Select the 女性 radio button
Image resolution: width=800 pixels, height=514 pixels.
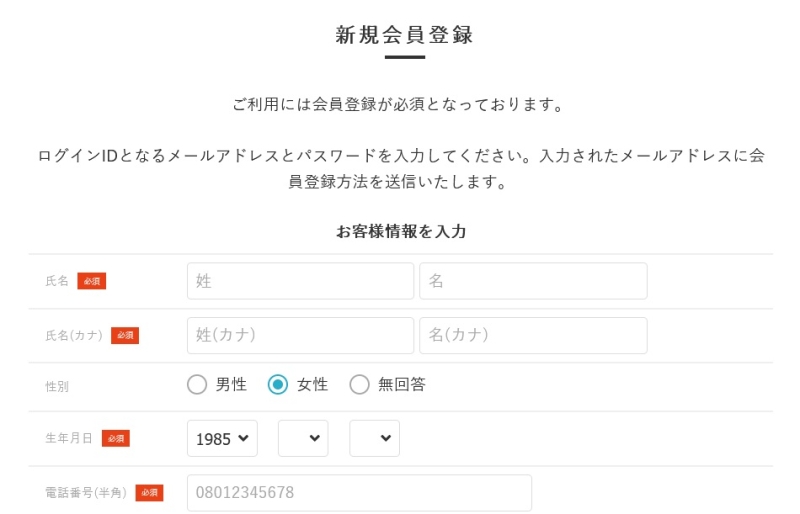[x=278, y=385]
